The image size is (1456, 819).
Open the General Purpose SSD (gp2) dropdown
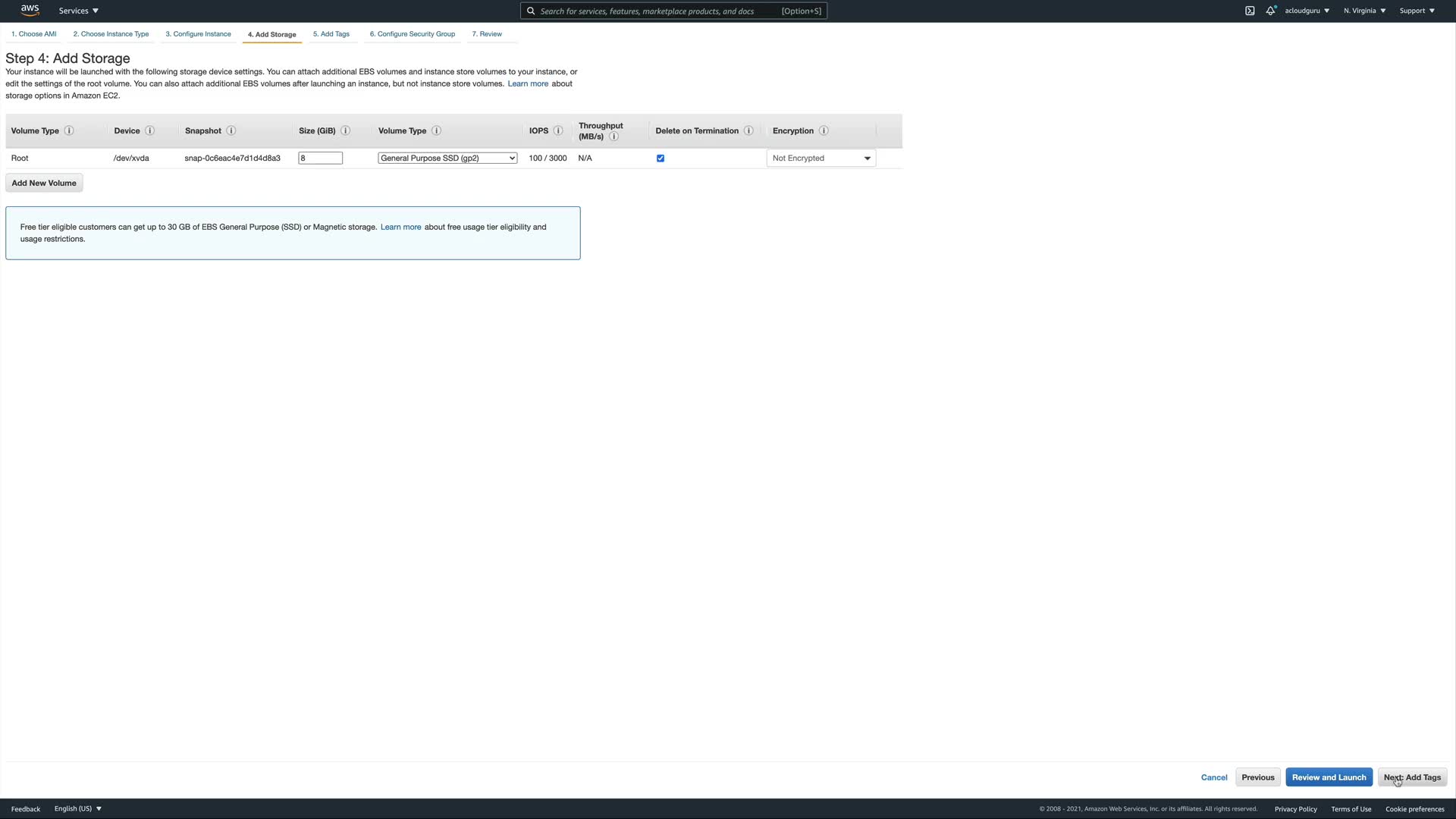[447, 158]
